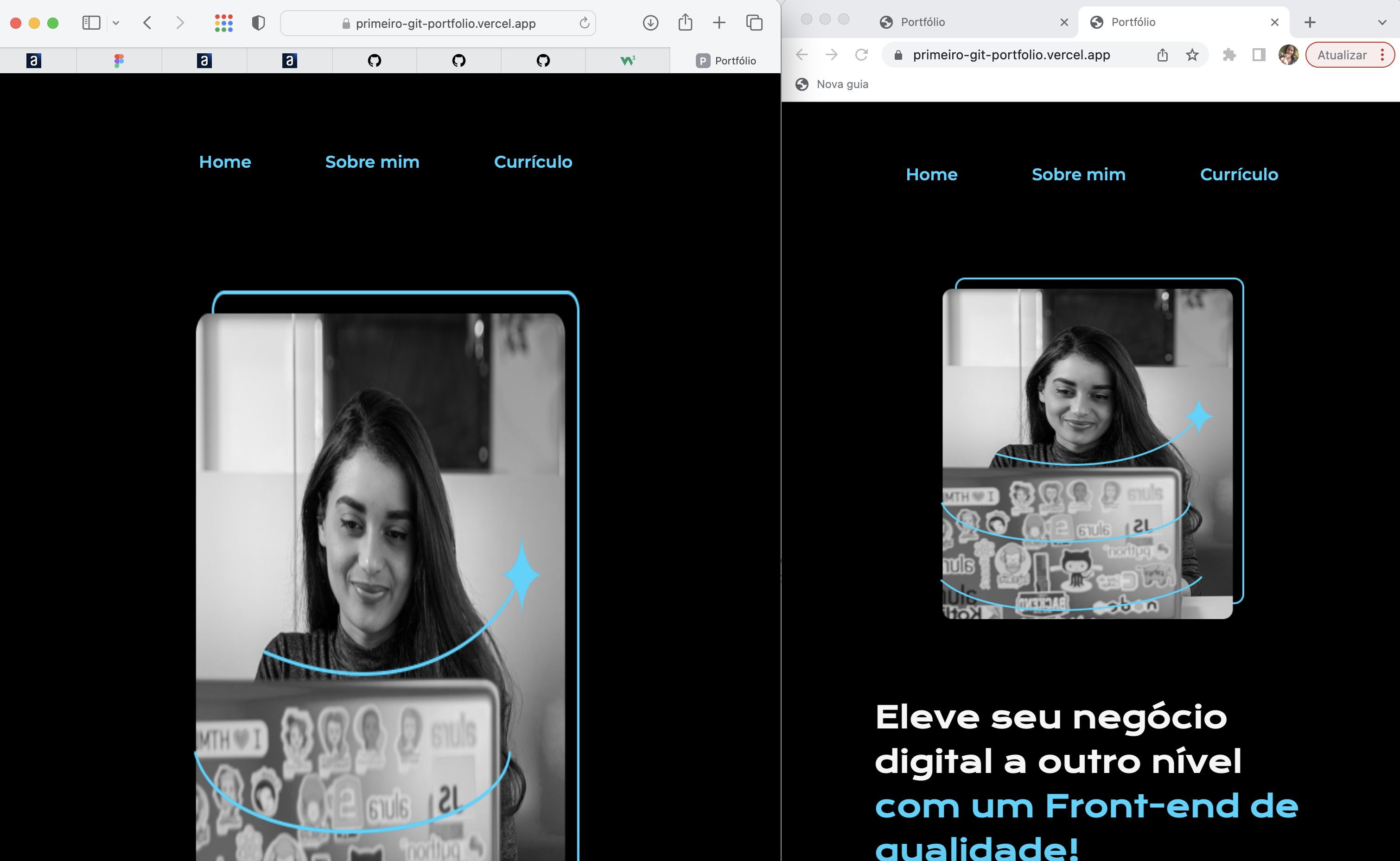The width and height of the screenshot is (1400, 861).
Task: Switch to the first GitHub tab in Safari
Action: (x=374, y=60)
